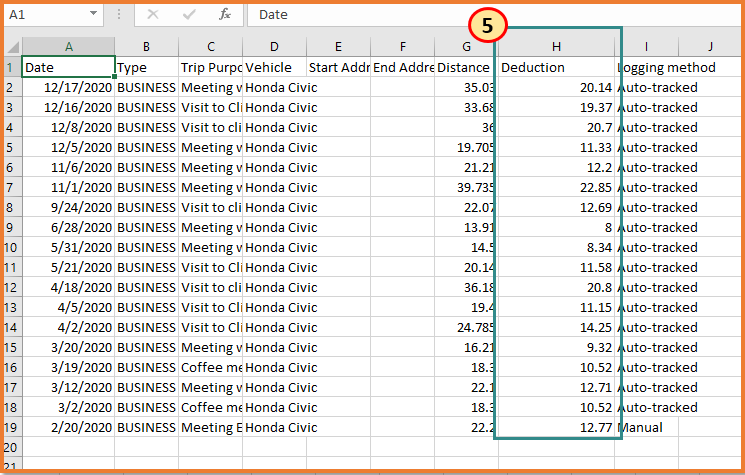This screenshot has width=745, height=475.
Task: Click BUSINESS cell in row 5
Action: coord(146,147)
